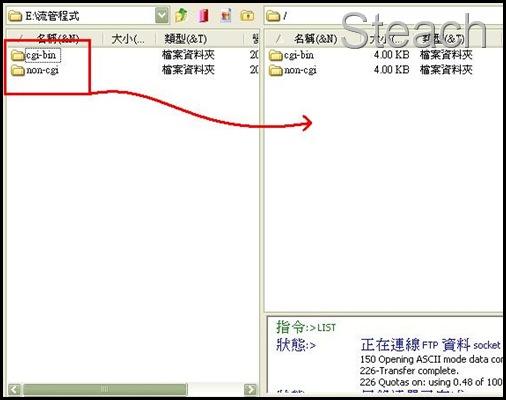Open the local path dropdown arrow
This screenshot has height=400, width=506.
coord(162,16)
